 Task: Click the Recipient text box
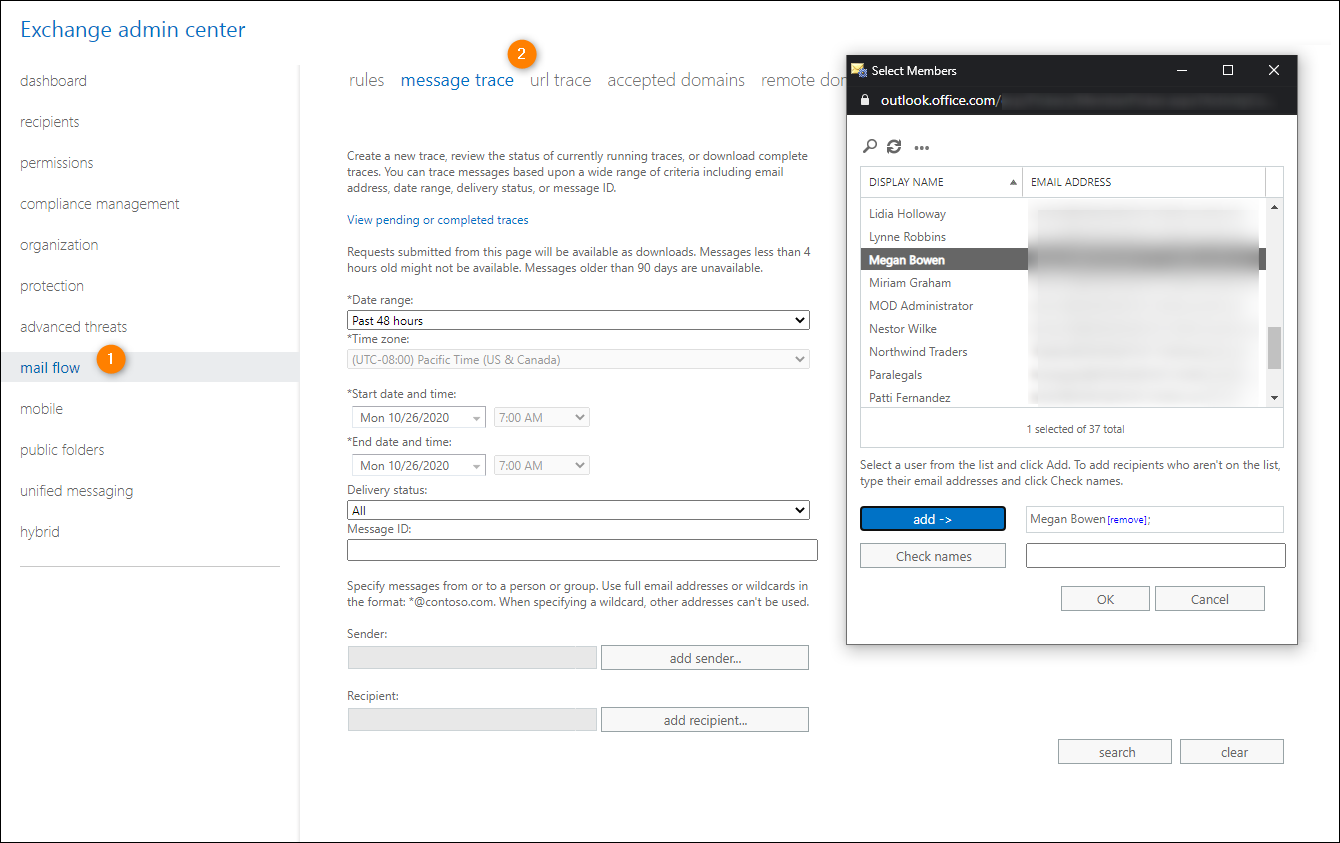472,720
